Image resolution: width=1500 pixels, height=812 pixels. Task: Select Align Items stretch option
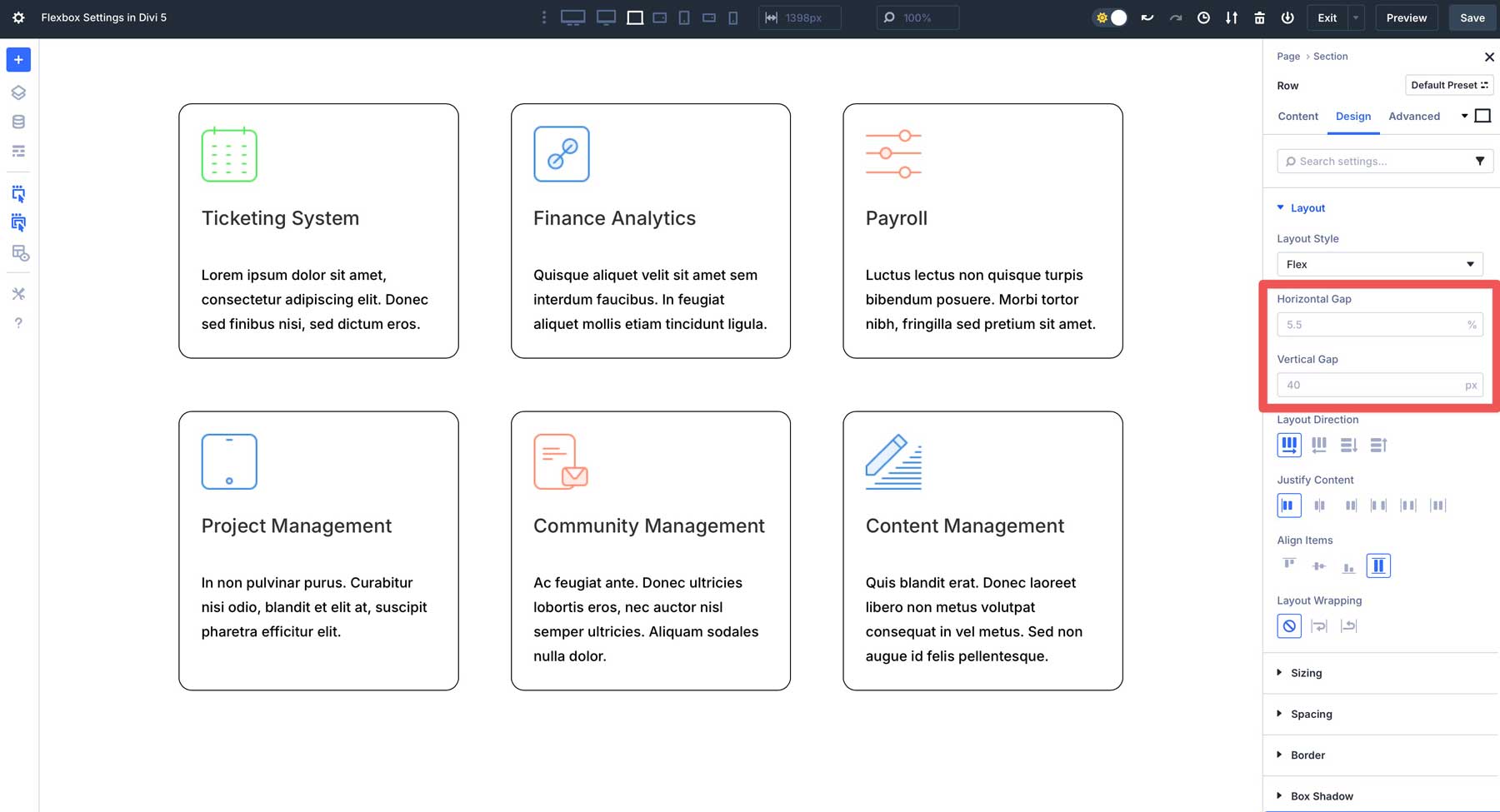1379,565
